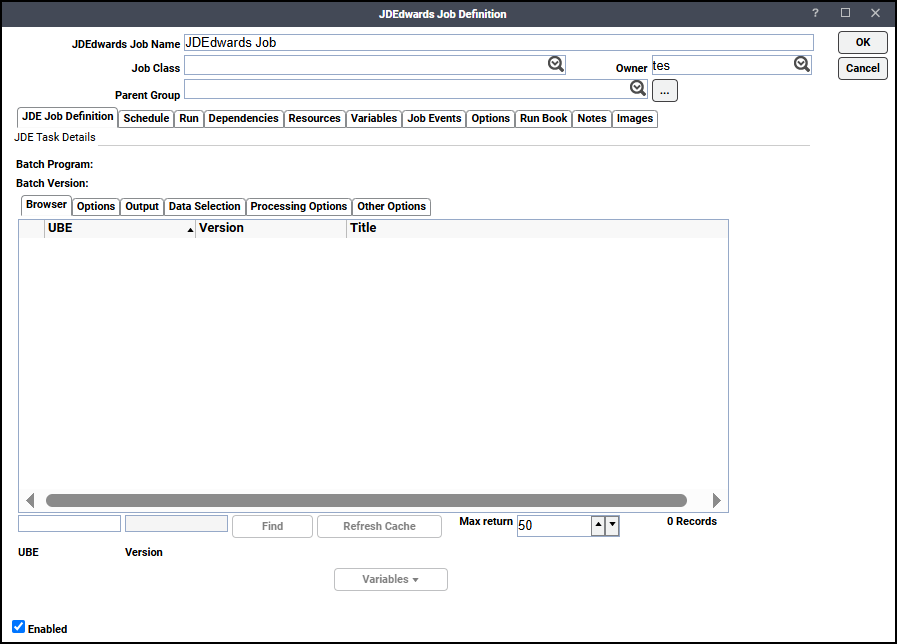
Task: Open the Processing Options sub-tab
Action: 299,206
